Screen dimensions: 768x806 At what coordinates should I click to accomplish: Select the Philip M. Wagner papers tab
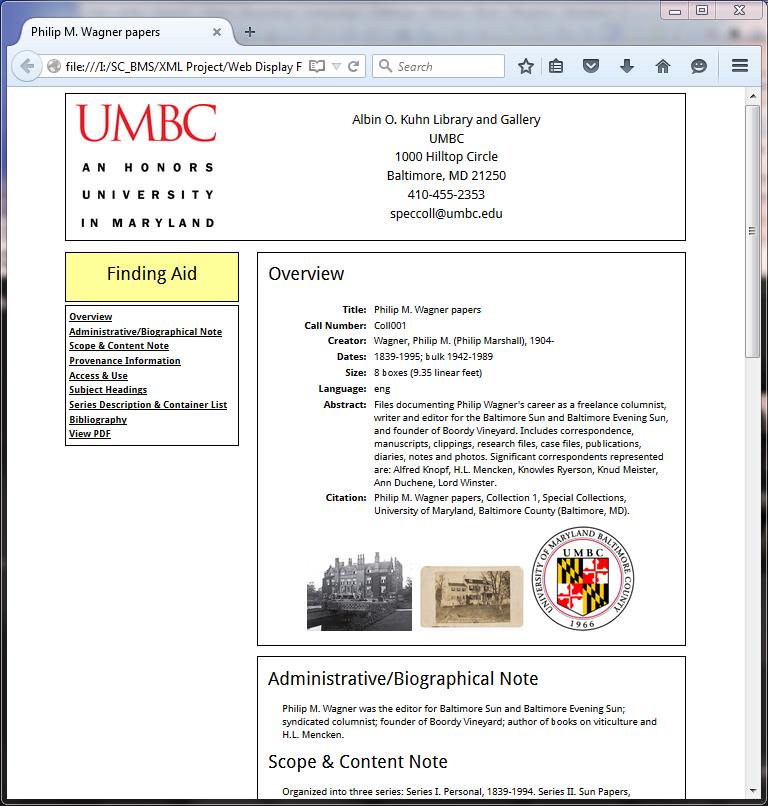pyautogui.click(x=123, y=32)
